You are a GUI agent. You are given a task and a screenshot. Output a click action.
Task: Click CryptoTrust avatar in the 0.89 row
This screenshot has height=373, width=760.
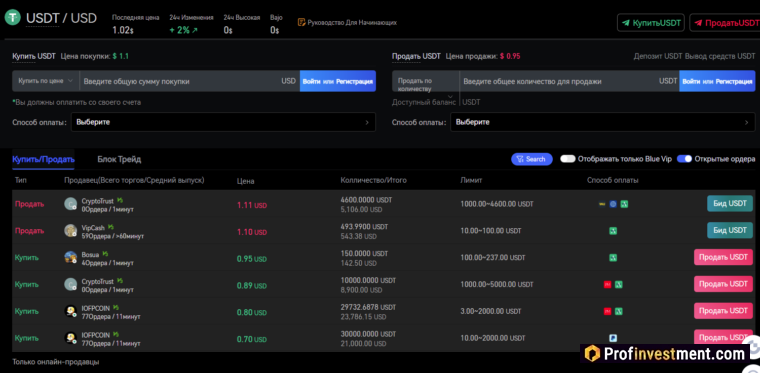pyautogui.click(x=71, y=284)
